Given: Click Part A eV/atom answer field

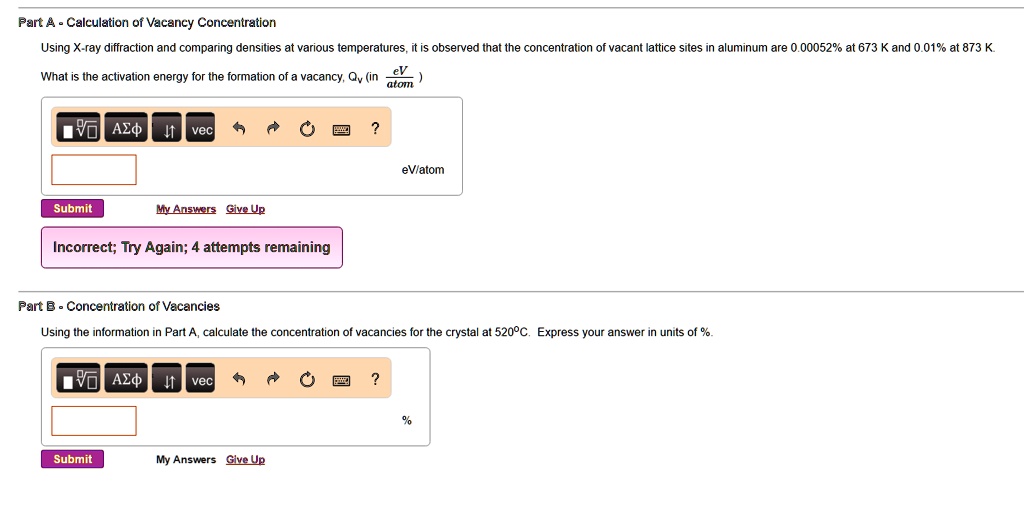Looking at the screenshot, I should (94, 170).
